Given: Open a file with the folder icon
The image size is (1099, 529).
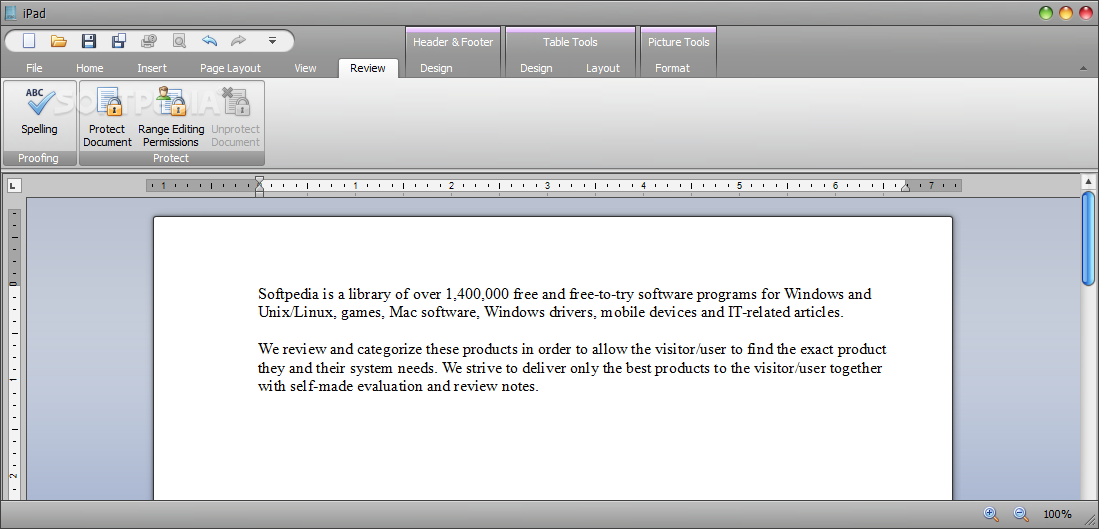Looking at the screenshot, I should (x=59, y=41).
